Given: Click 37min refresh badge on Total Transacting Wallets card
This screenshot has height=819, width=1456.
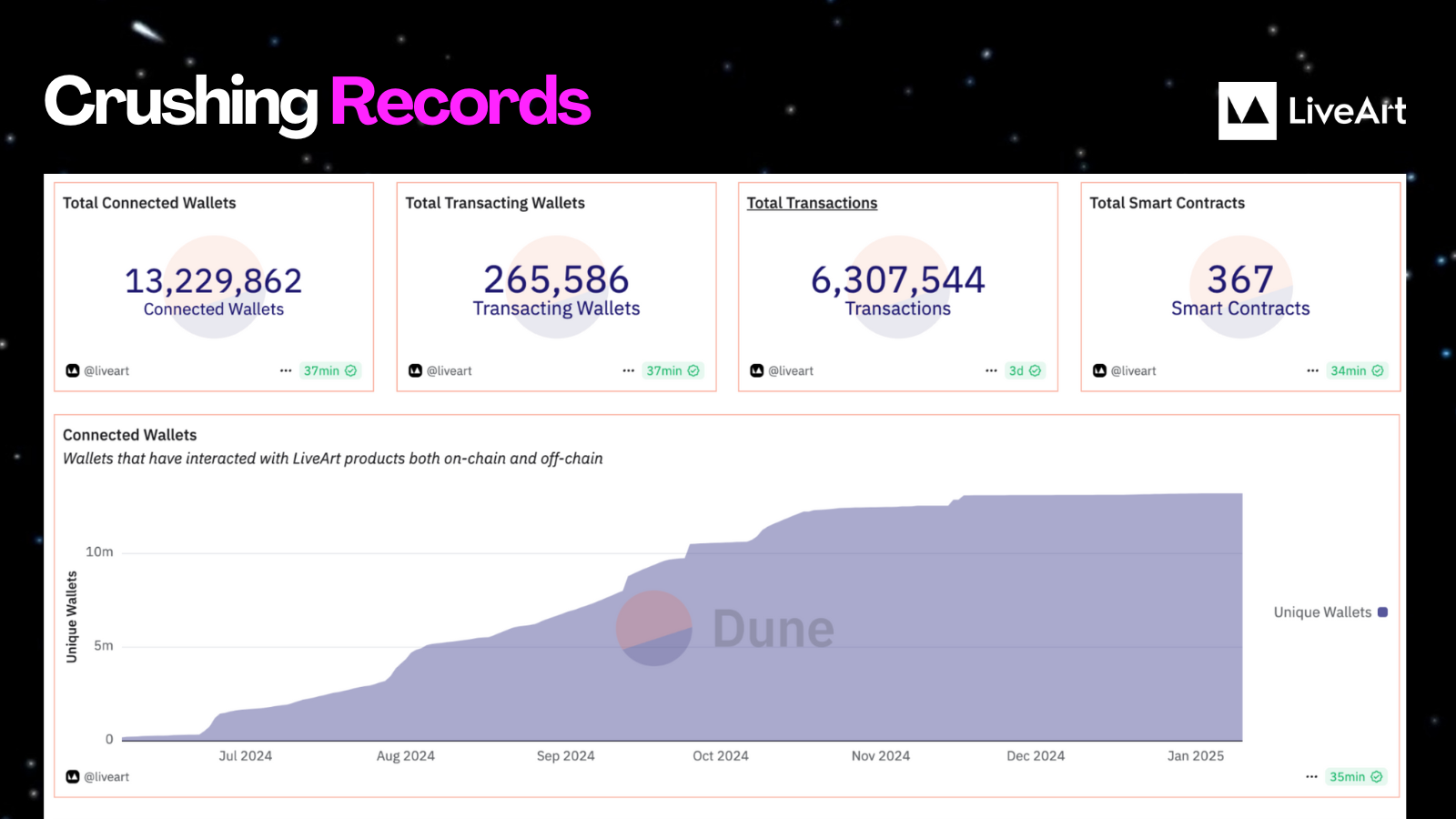Looking at the screenshot, I should [x=672, y=370].
